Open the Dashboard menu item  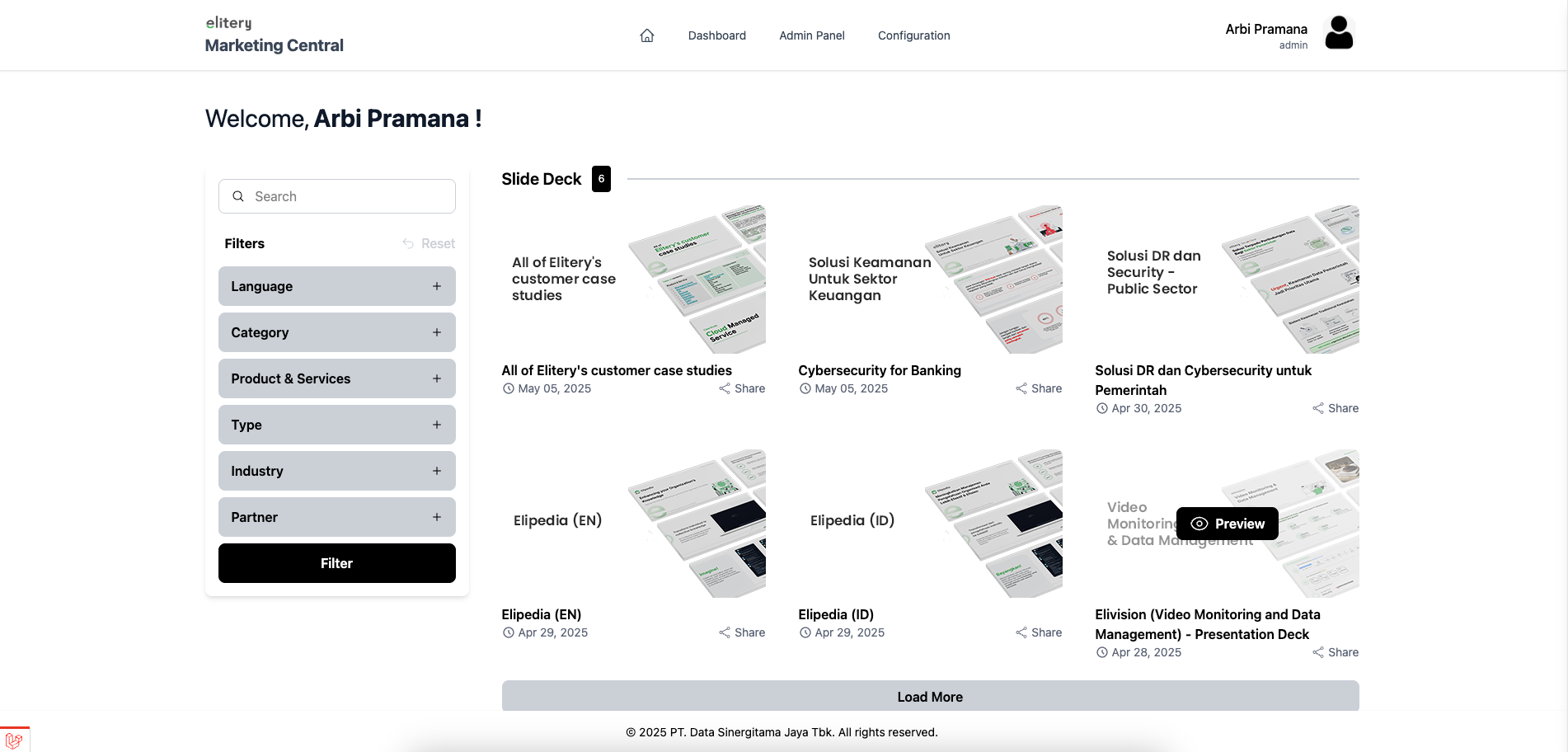point(717,35)
